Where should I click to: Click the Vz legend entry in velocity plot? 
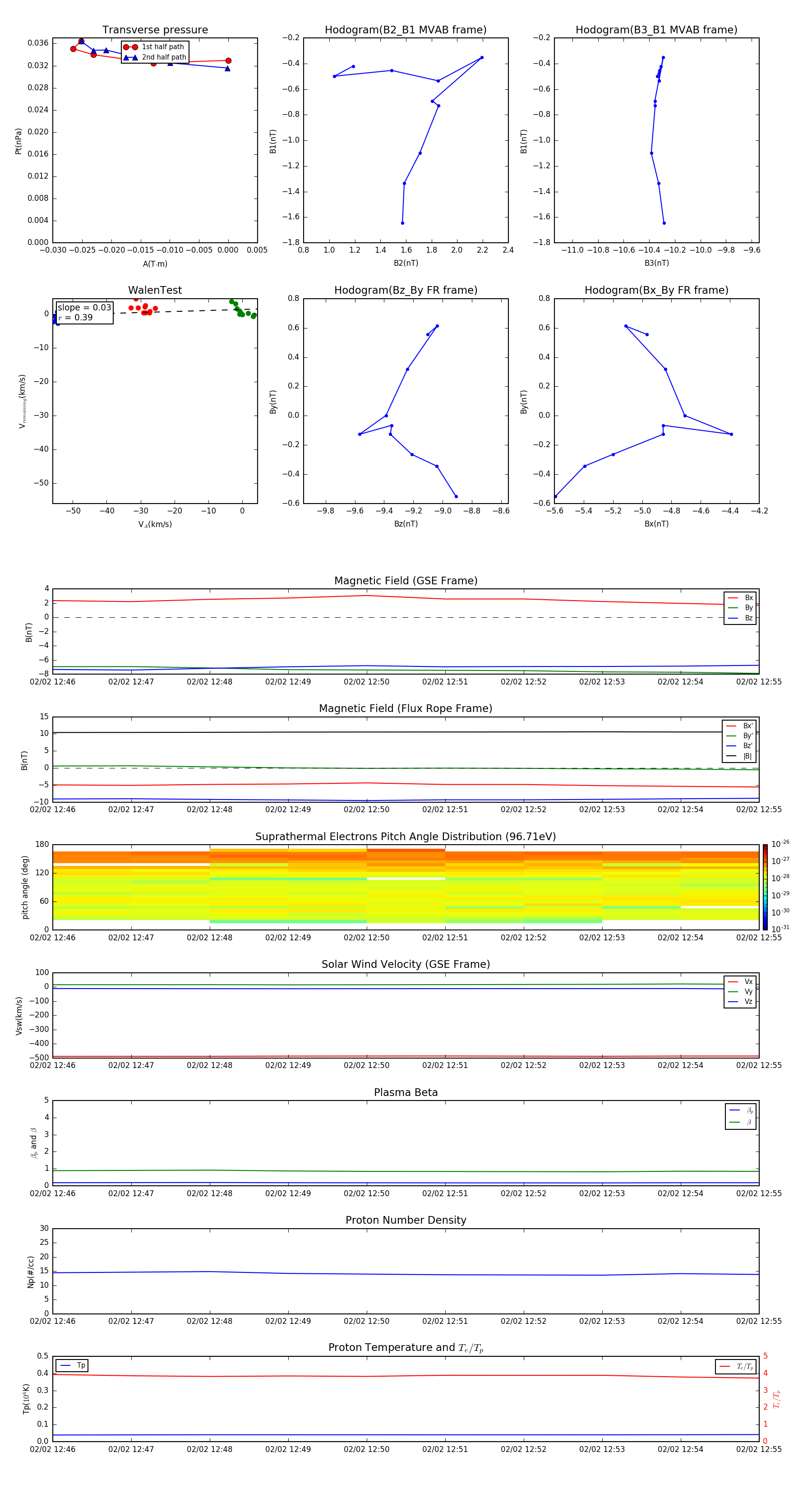pos(740,1002)
